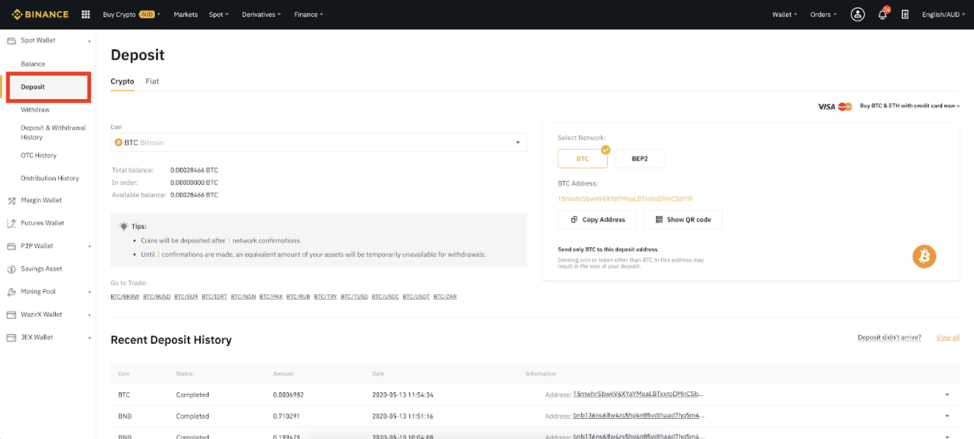974x439 pixels.
Task: Open the user profile icon
Action: pos(858,14)
